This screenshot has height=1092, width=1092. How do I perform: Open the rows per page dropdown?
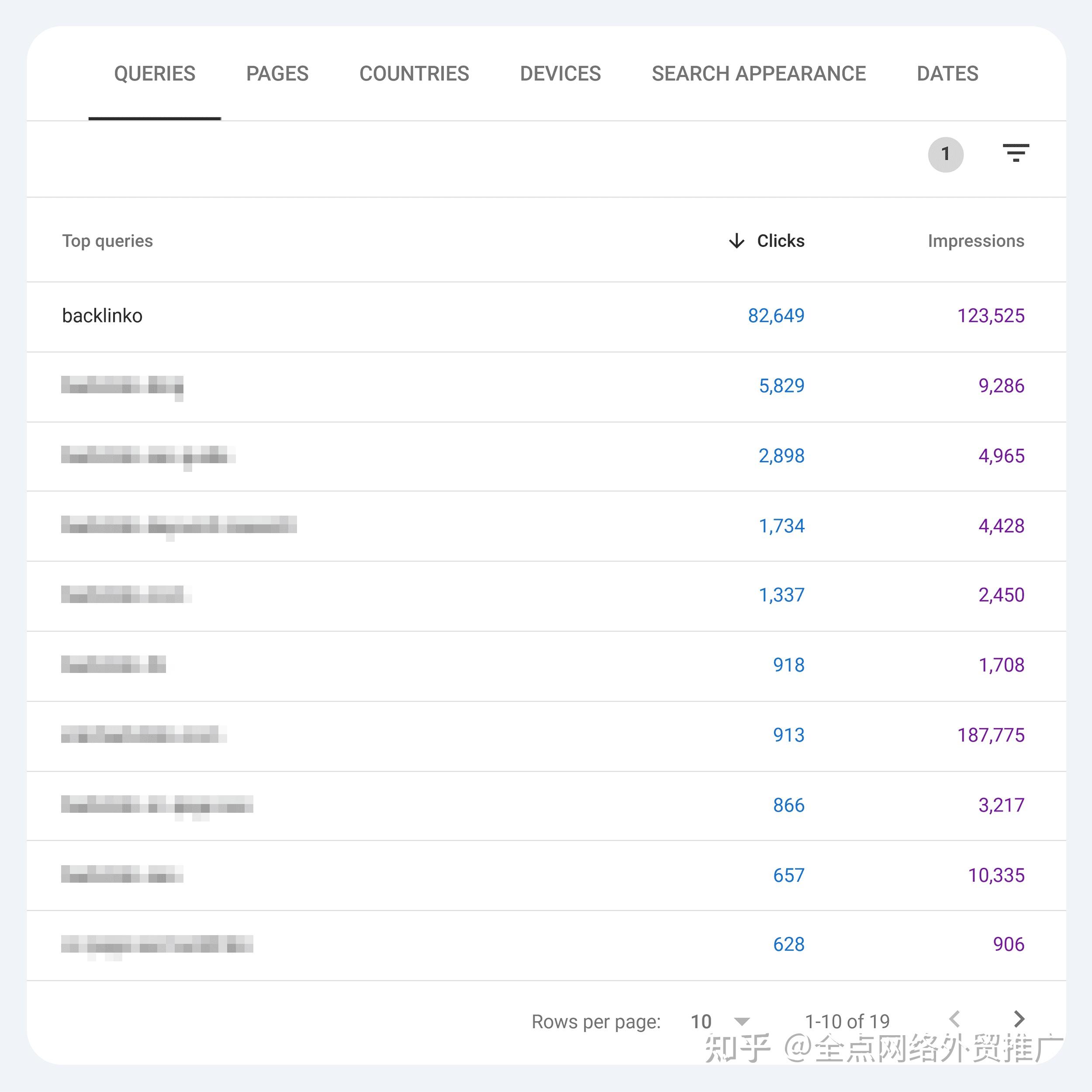[x=720, y=1021]
